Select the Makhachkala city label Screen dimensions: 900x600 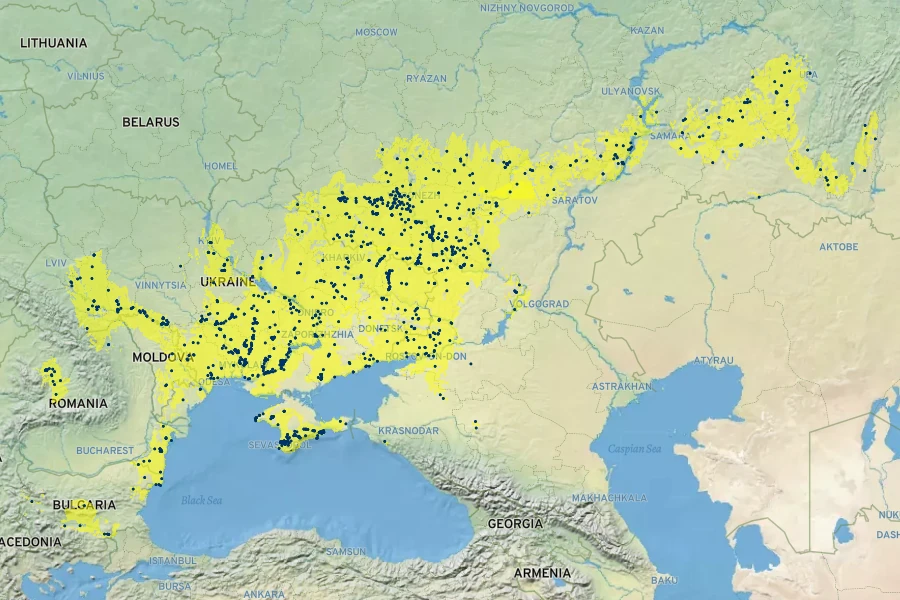coord(609,497)
